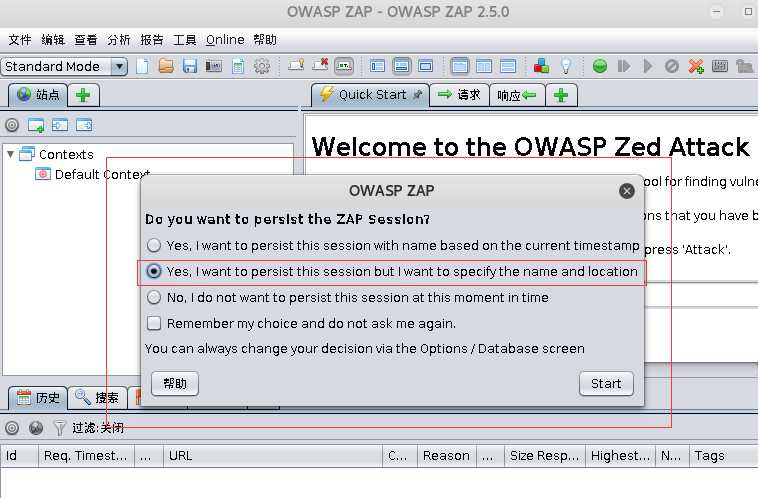Sort by the URL column header
Viewport: 758px width, 498px height.
click(272, 456)
